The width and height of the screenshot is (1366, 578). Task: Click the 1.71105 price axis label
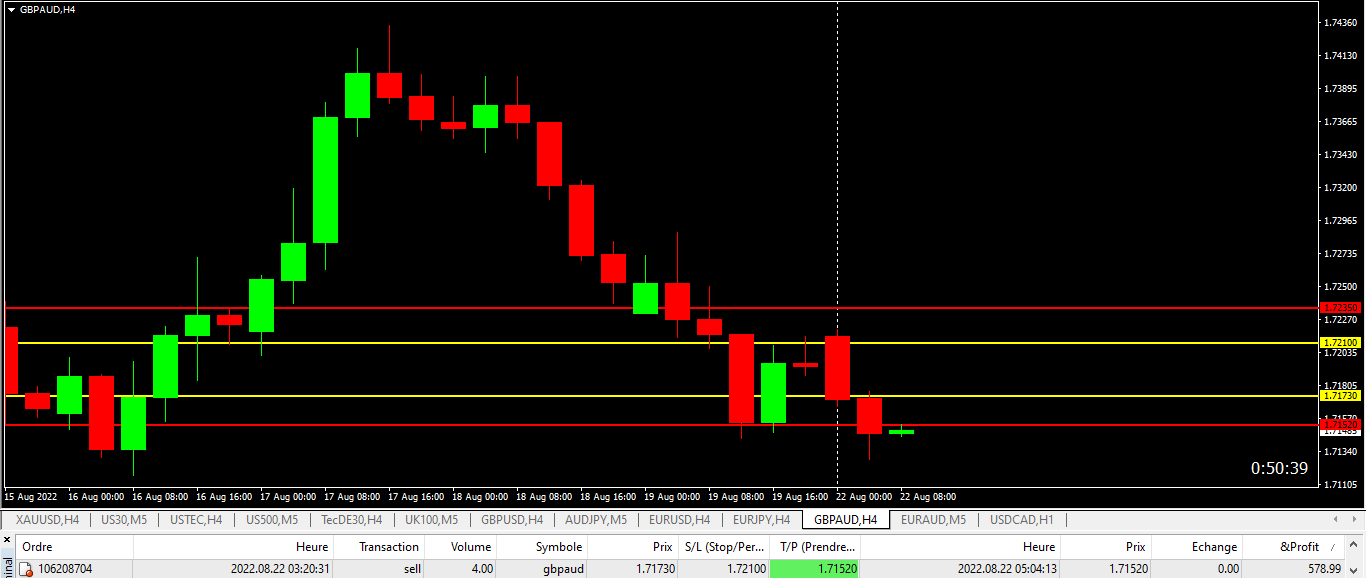[1339, 484]
